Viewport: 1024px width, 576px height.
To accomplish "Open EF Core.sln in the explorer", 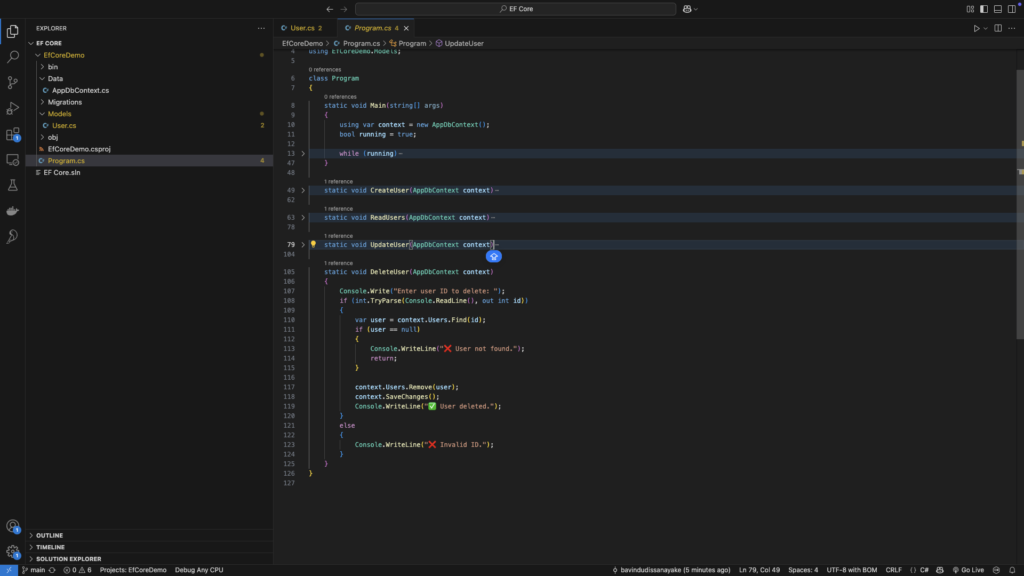I will tap(62, 172).
